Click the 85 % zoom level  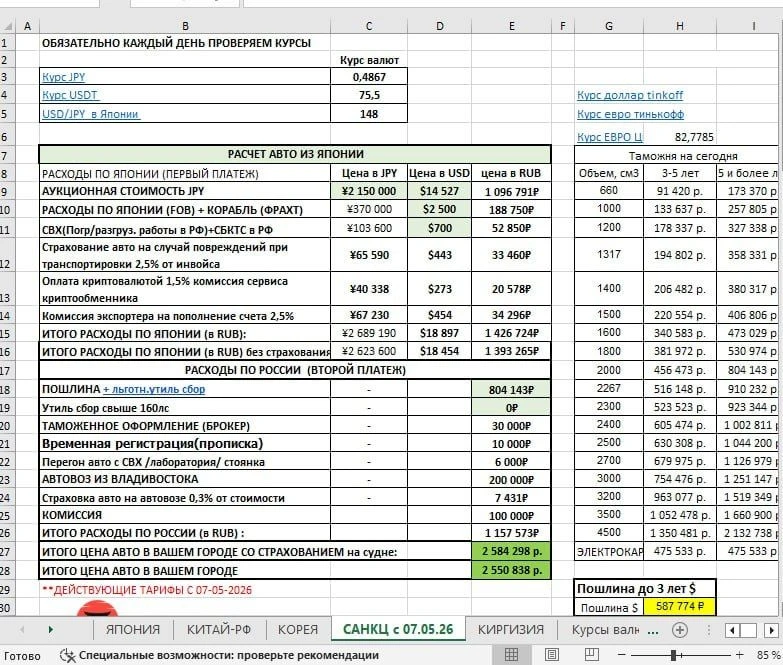[x=769, y=655]
